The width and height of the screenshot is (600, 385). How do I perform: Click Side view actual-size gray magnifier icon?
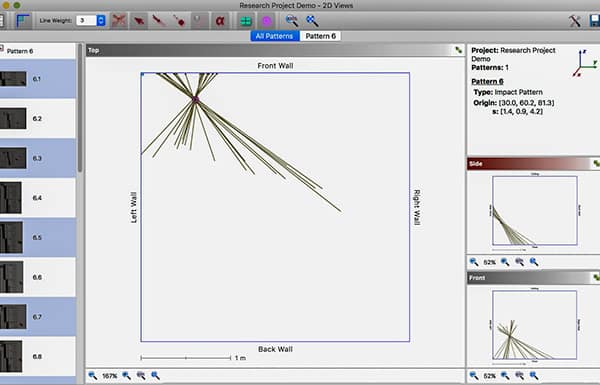coord(520,262)
